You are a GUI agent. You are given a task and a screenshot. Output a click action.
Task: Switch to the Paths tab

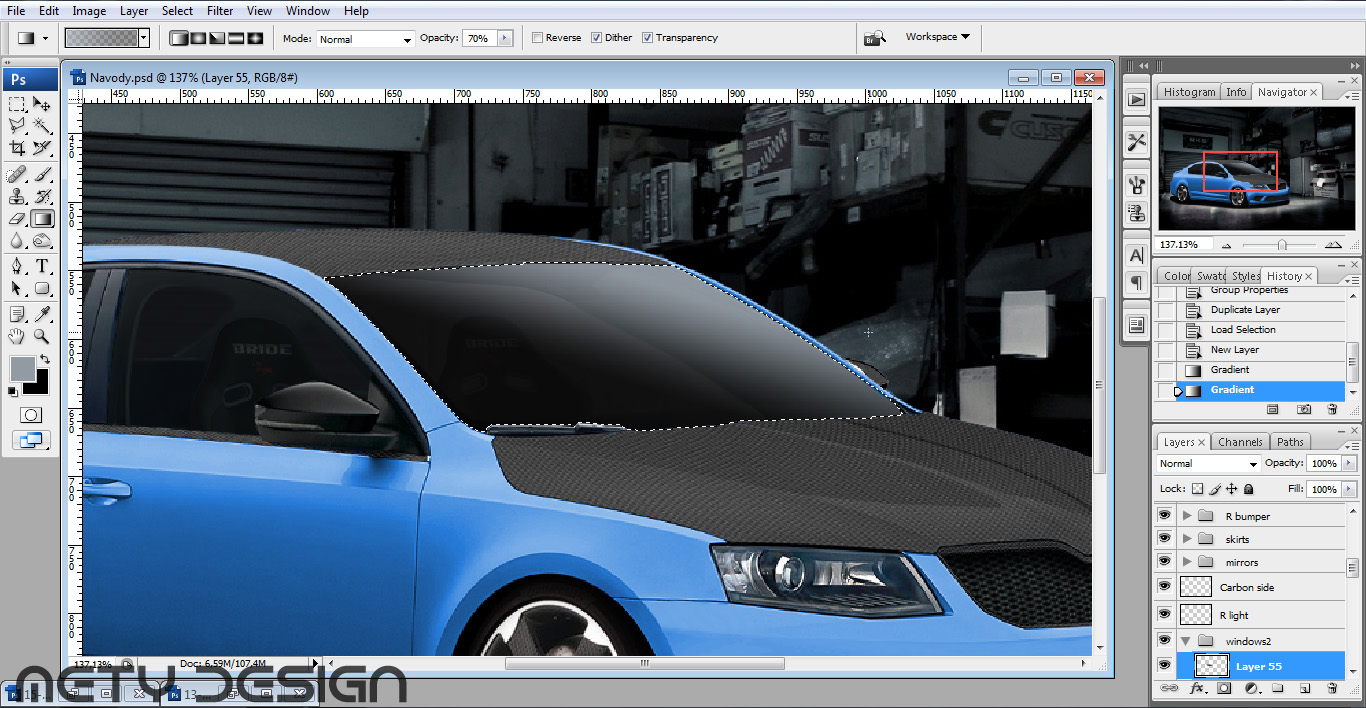(1290, 442)
